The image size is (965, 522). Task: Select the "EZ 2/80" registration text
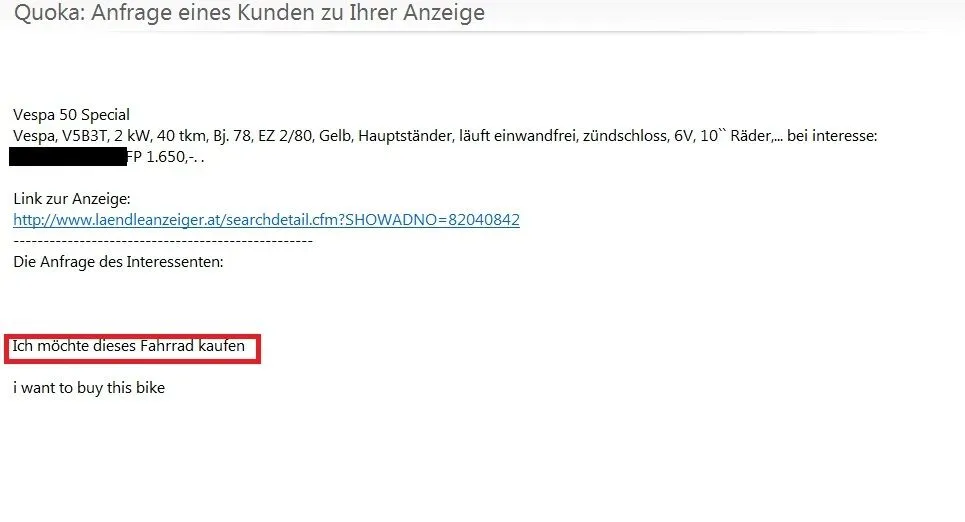point(284,136)
